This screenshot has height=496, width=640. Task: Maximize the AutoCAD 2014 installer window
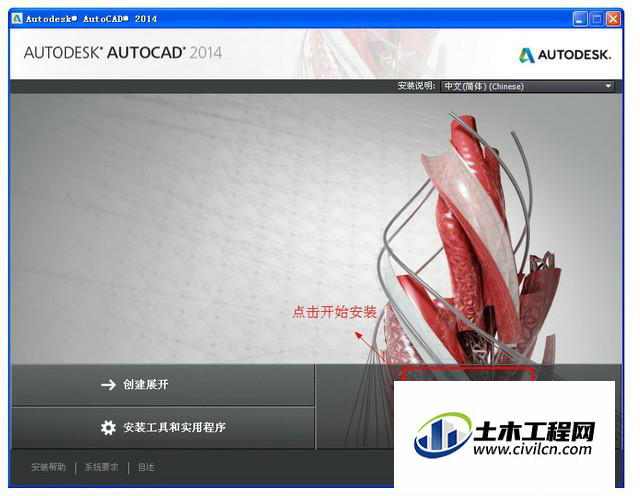click(596, 19)
